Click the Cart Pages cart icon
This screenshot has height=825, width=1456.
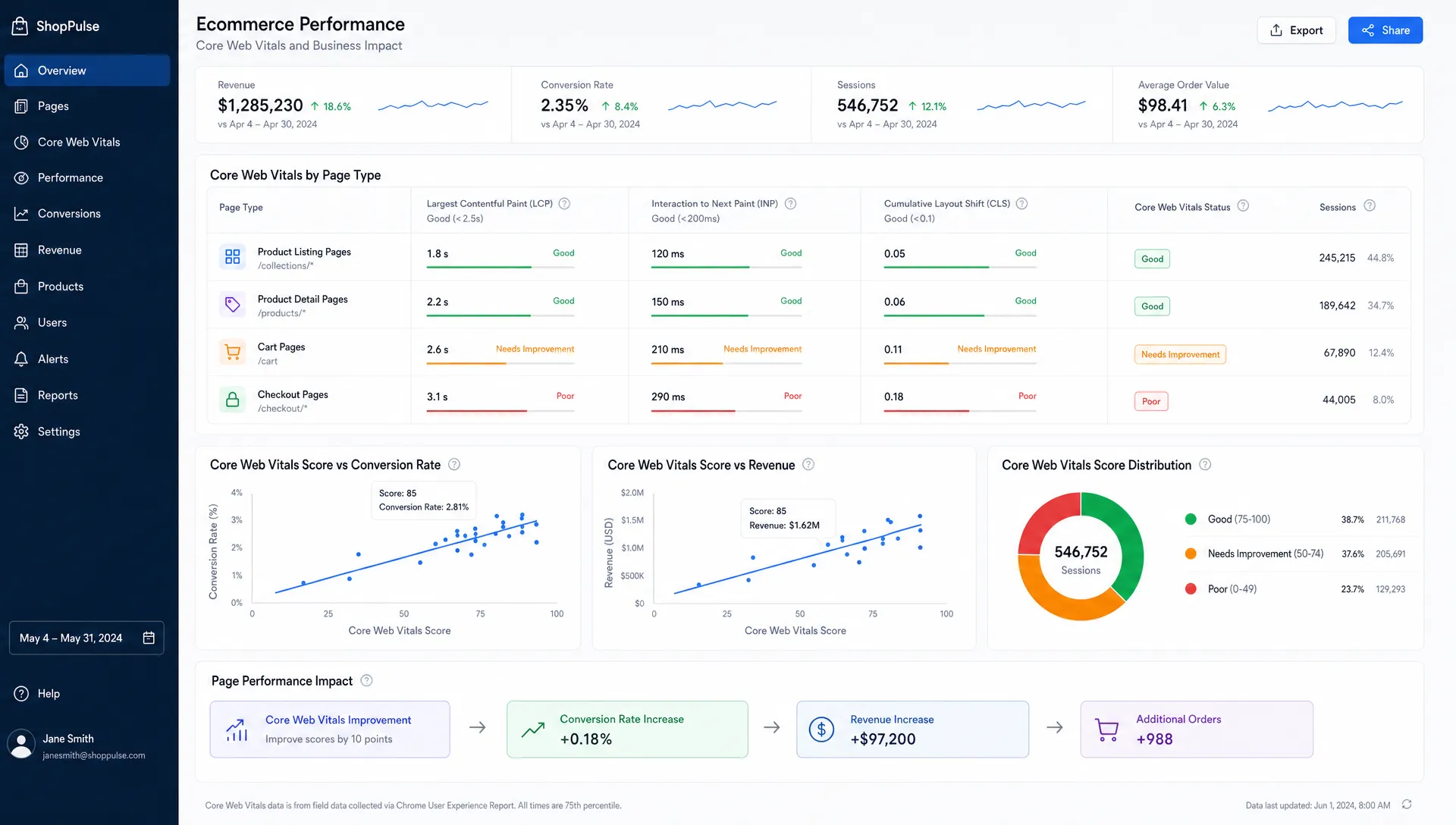[x=232, y=353]
